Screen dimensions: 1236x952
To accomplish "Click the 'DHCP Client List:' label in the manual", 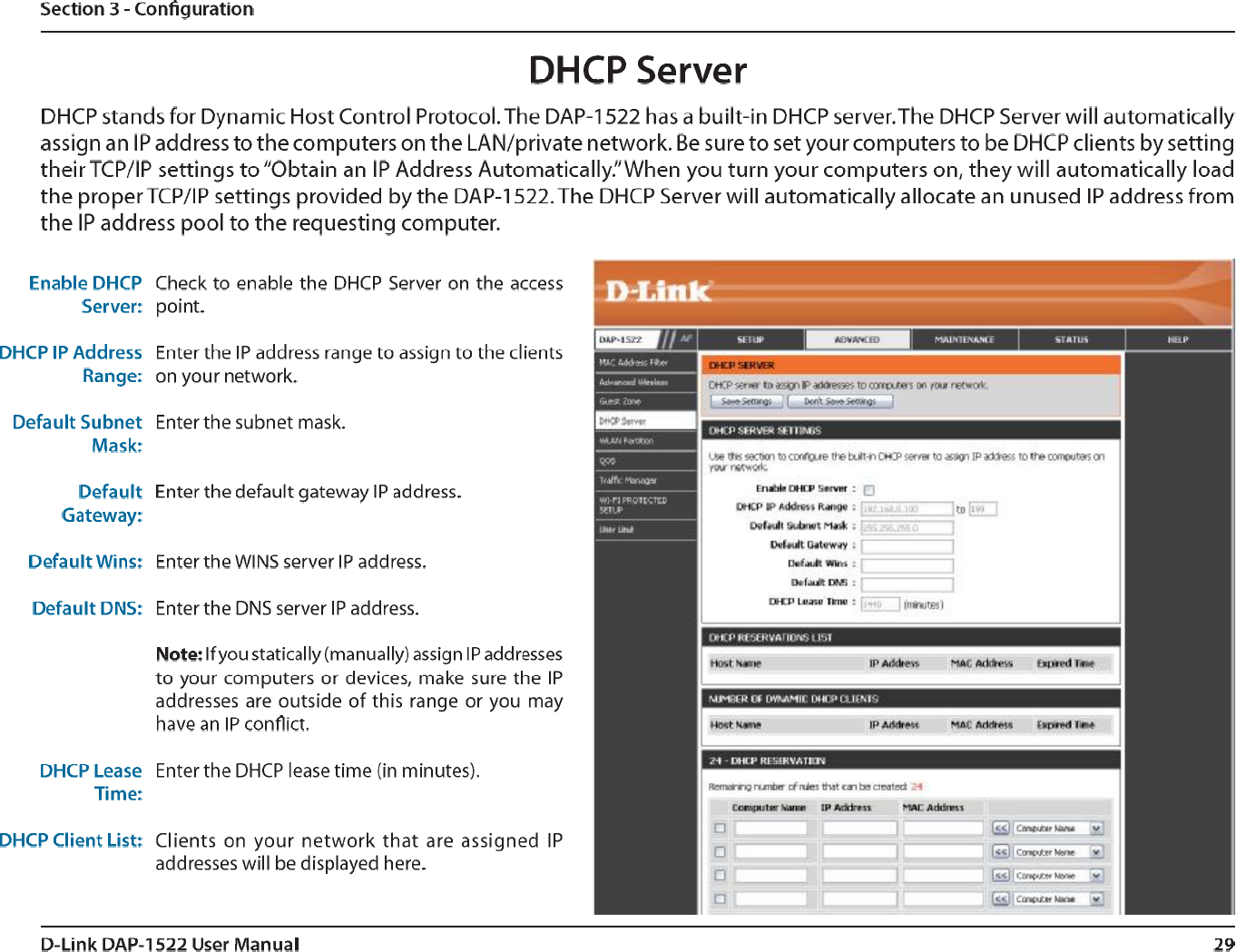I will [x=71, y=840].
